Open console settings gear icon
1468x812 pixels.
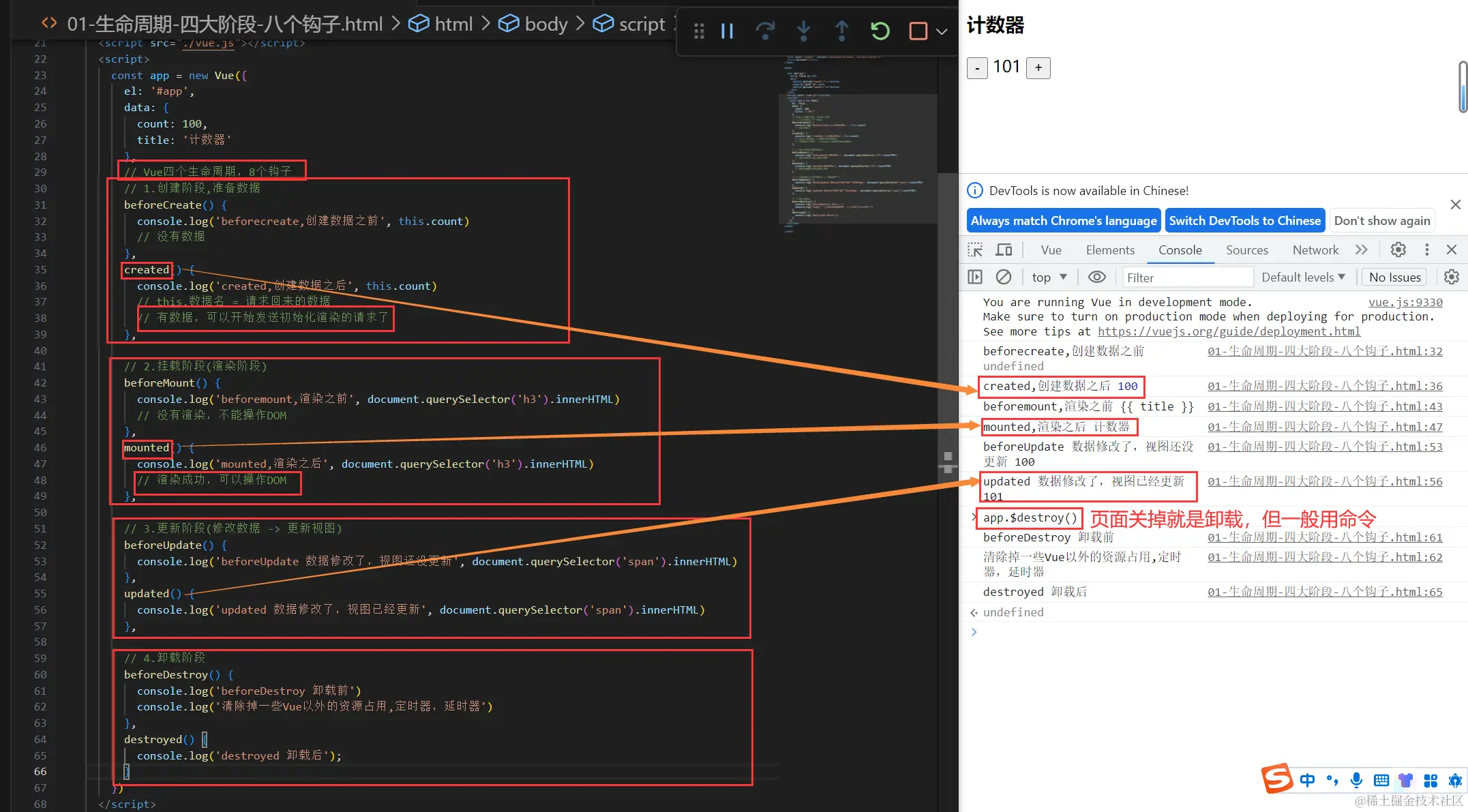[1452, 277]
